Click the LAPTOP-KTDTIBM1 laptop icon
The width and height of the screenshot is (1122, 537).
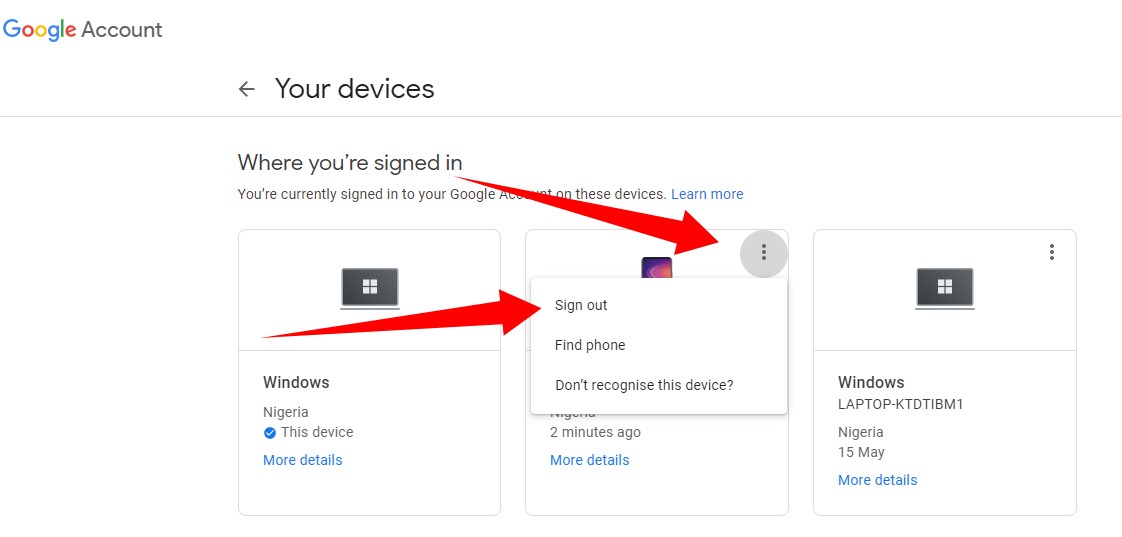coord(945,289)
